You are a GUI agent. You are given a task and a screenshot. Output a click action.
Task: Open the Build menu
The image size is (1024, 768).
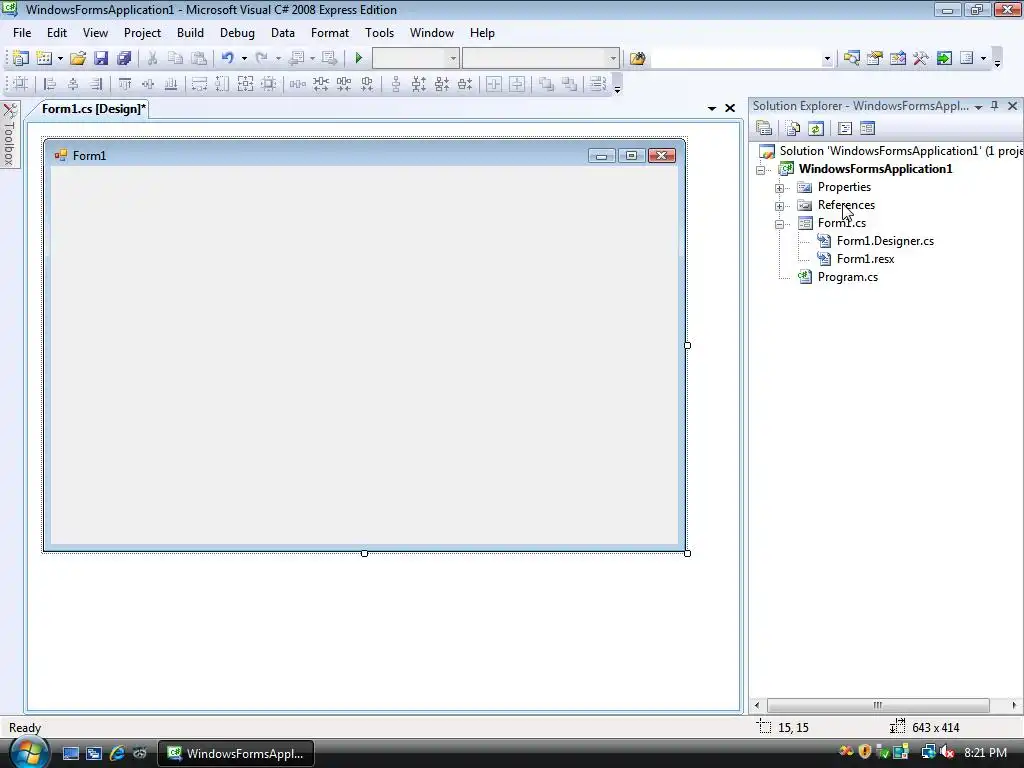190,33
